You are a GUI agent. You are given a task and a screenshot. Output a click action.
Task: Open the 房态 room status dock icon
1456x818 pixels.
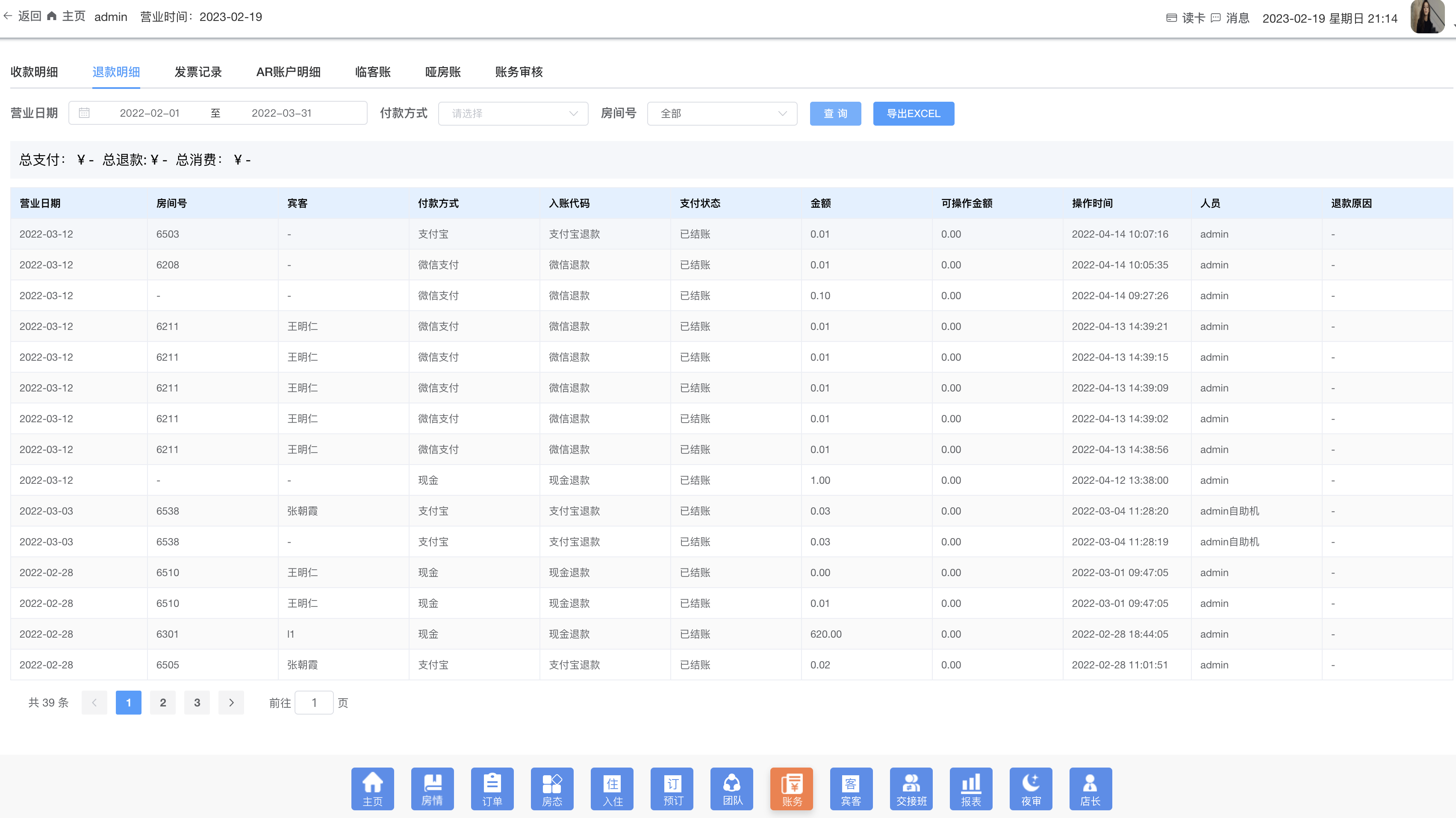pos(552,788)
